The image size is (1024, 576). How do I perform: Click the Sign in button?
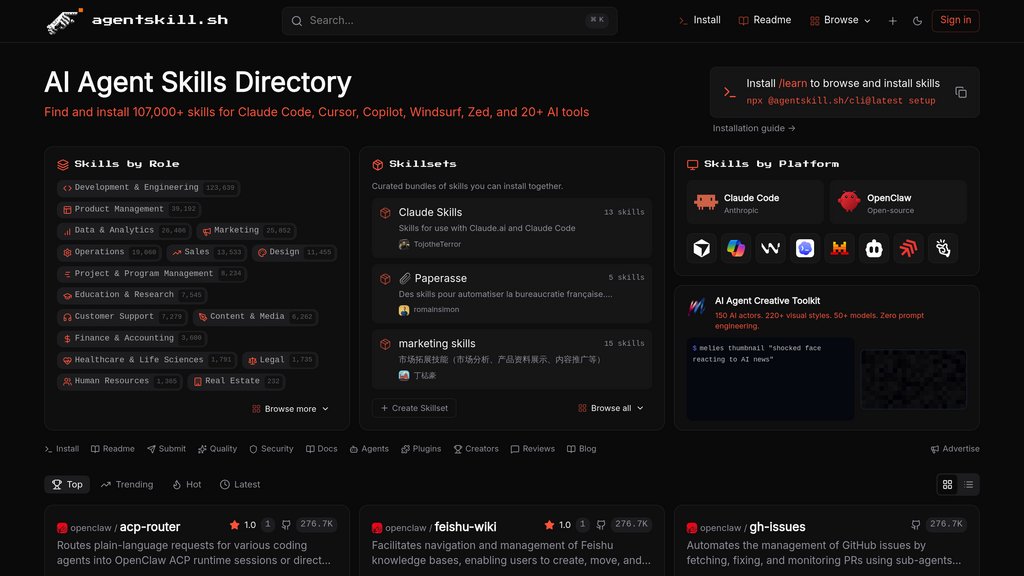click(x=955, y=20)
